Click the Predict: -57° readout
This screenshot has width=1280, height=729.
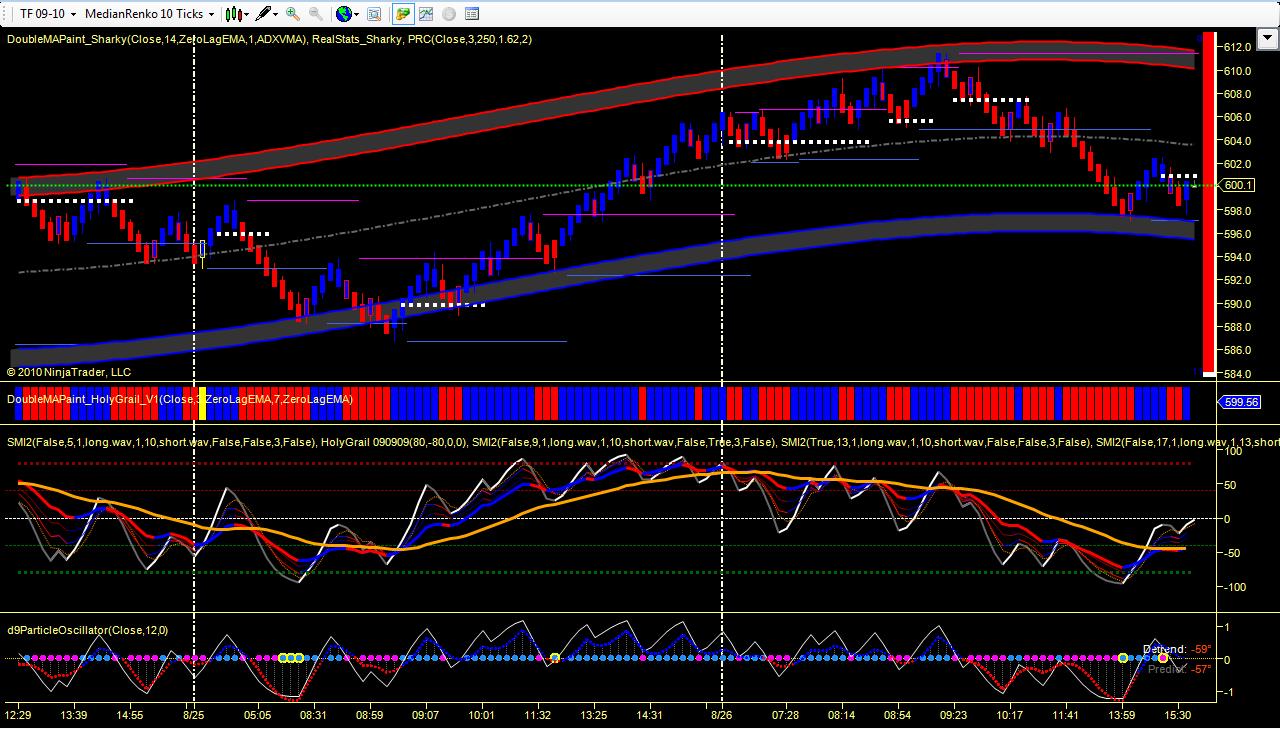click(x=1179, y=669)
